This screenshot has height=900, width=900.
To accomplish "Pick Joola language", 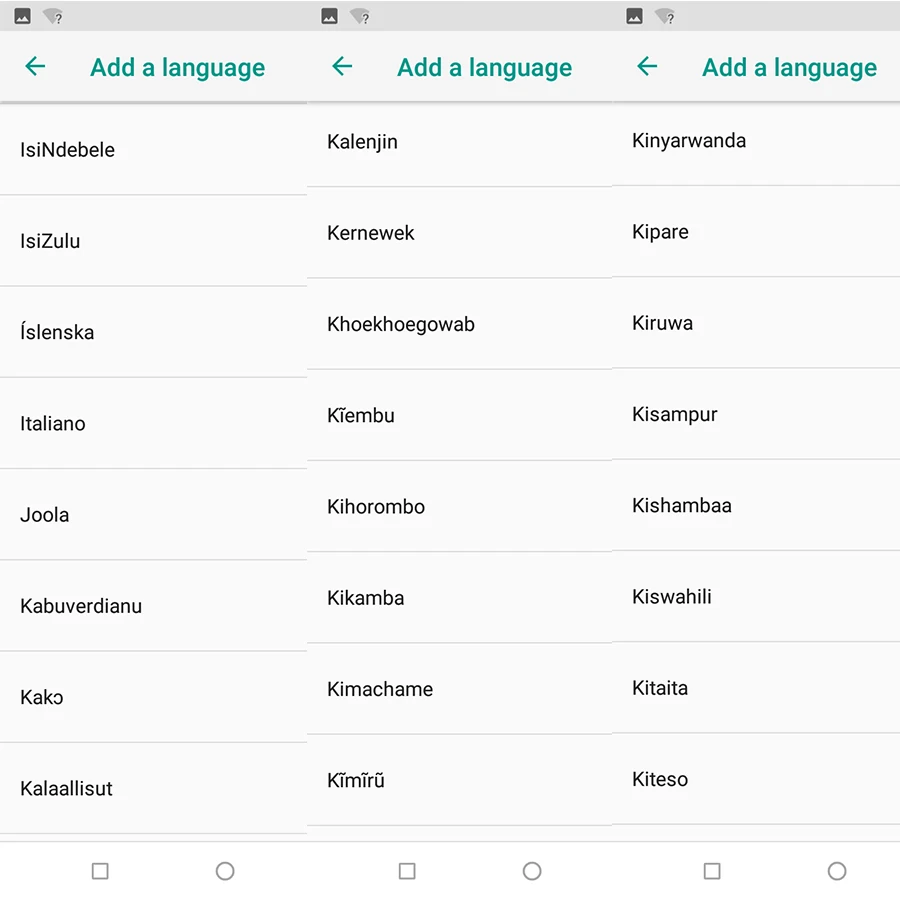I will coord(153,515).
